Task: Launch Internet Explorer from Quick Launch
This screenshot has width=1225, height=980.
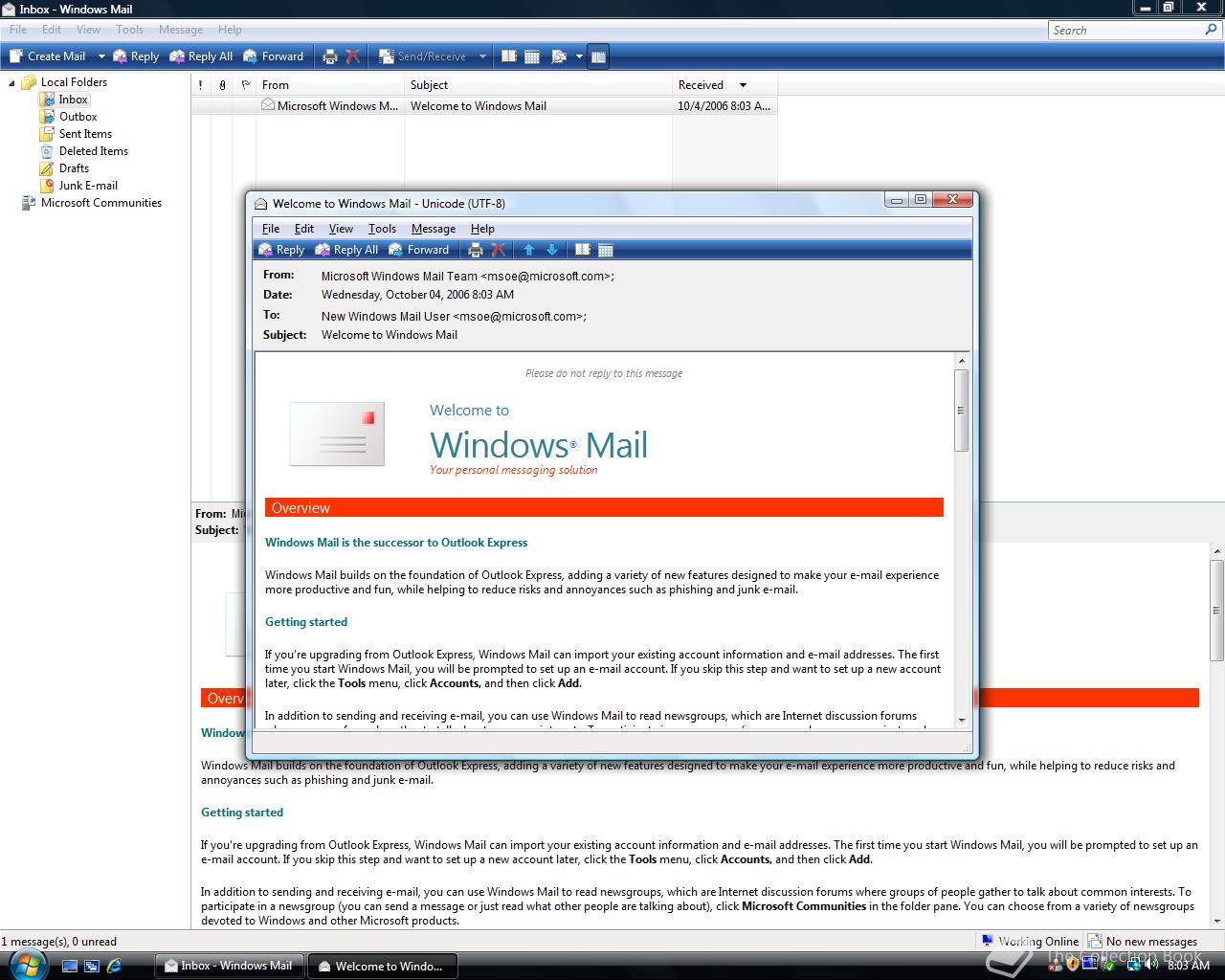Action: tap(114, 967)
